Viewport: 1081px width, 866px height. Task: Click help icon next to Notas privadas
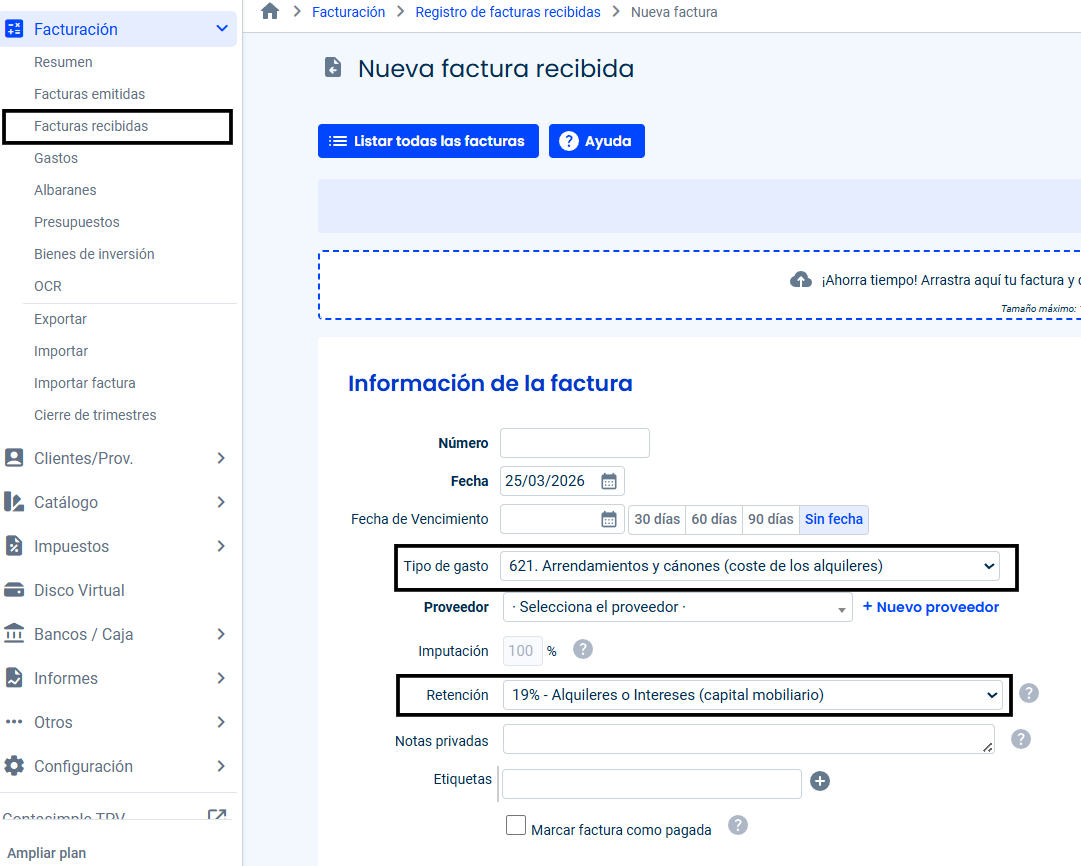tap(1021, 739)
